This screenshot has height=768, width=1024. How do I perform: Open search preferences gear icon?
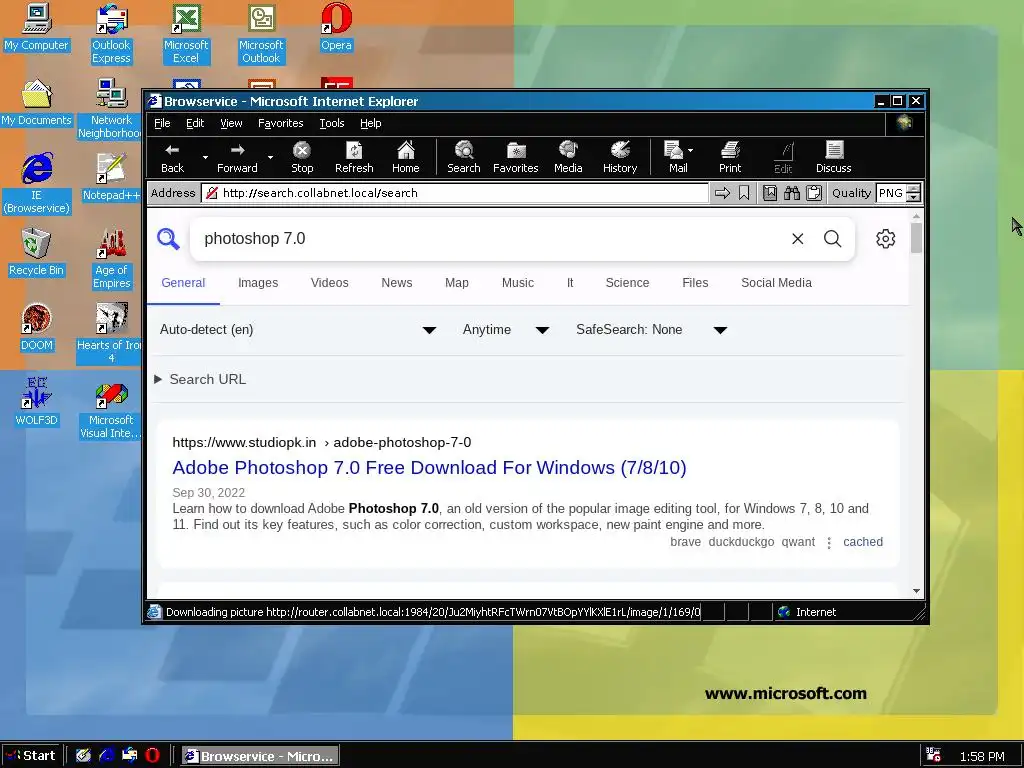(886, 239)
